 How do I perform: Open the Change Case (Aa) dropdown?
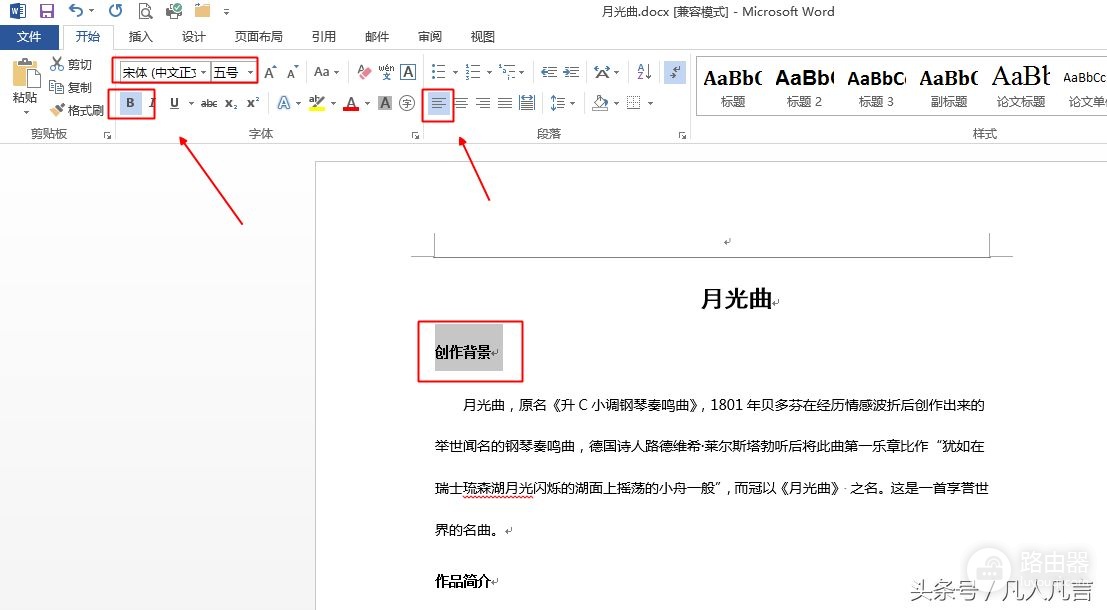click(326, 72)
